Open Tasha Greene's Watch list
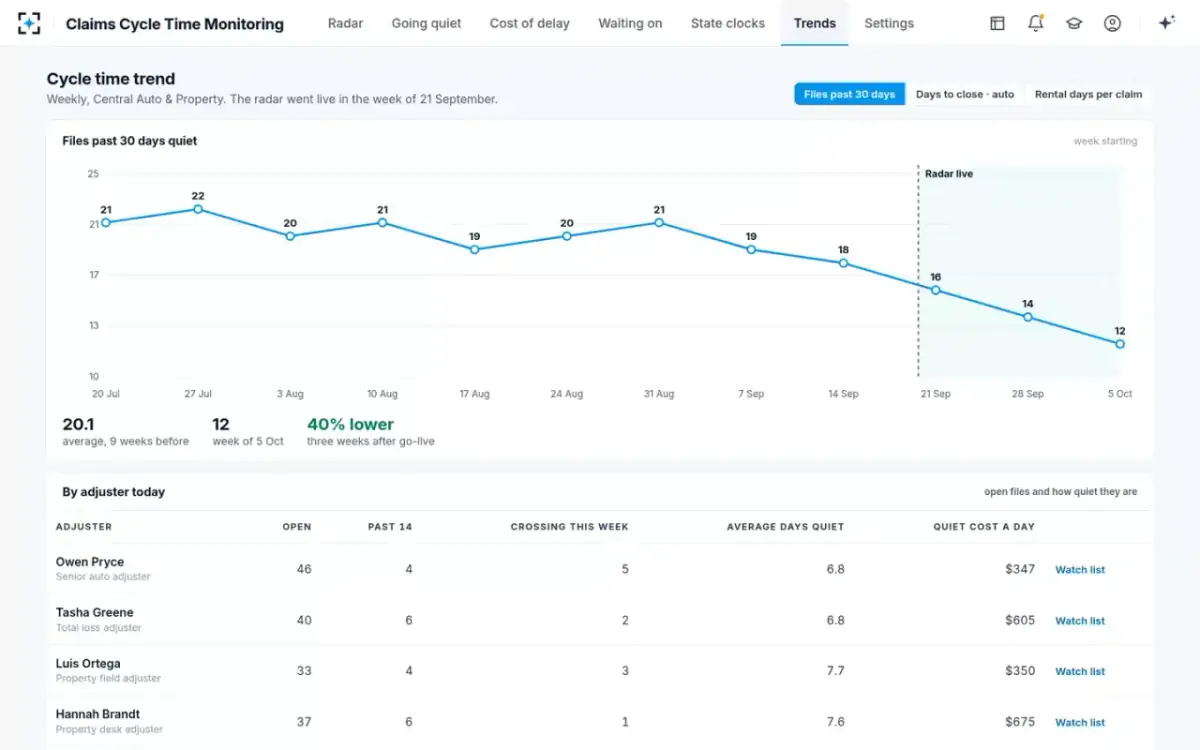 tap(1080, 621)
